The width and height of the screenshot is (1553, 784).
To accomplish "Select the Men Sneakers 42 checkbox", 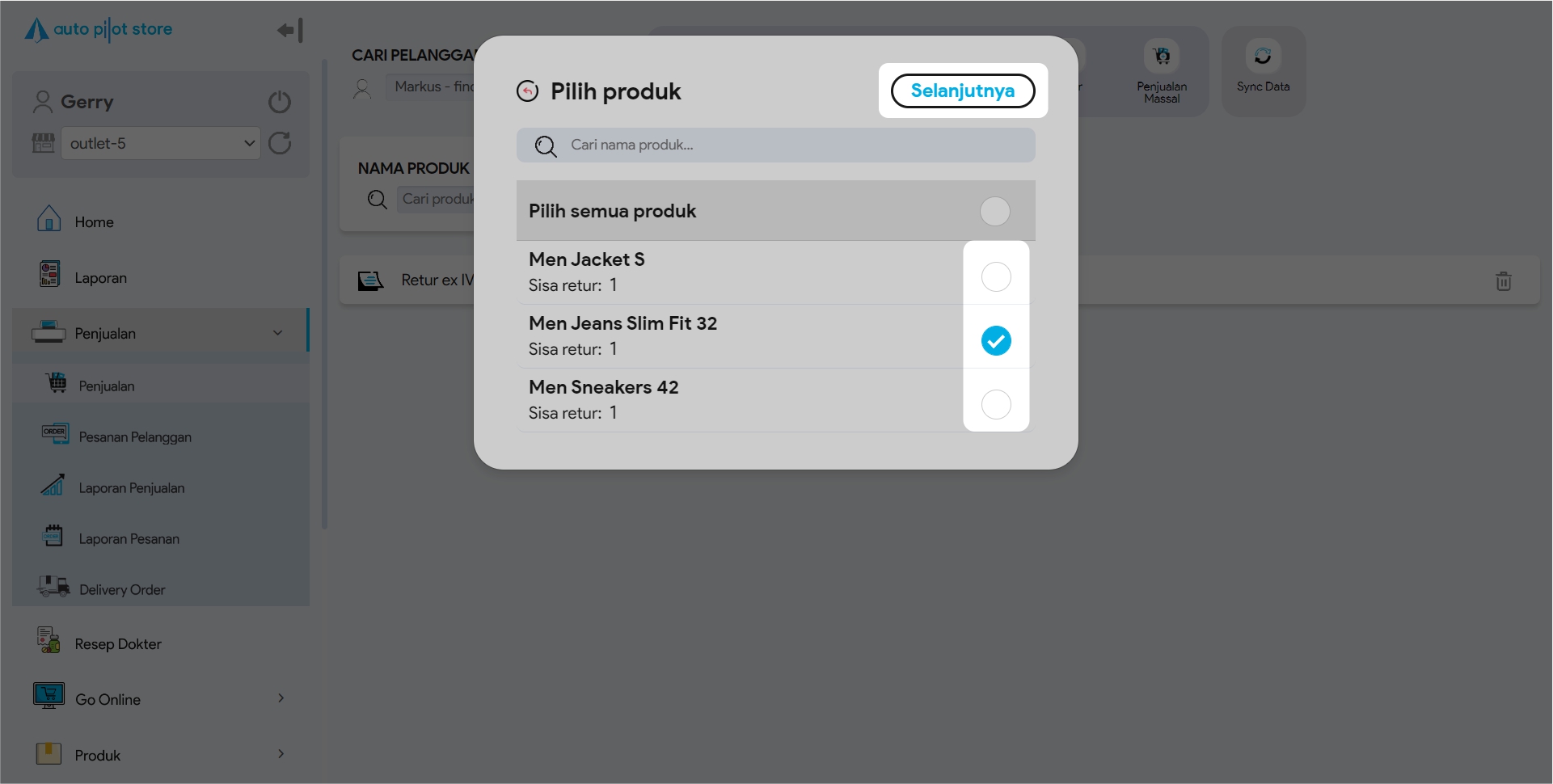I will pos(996,405).
